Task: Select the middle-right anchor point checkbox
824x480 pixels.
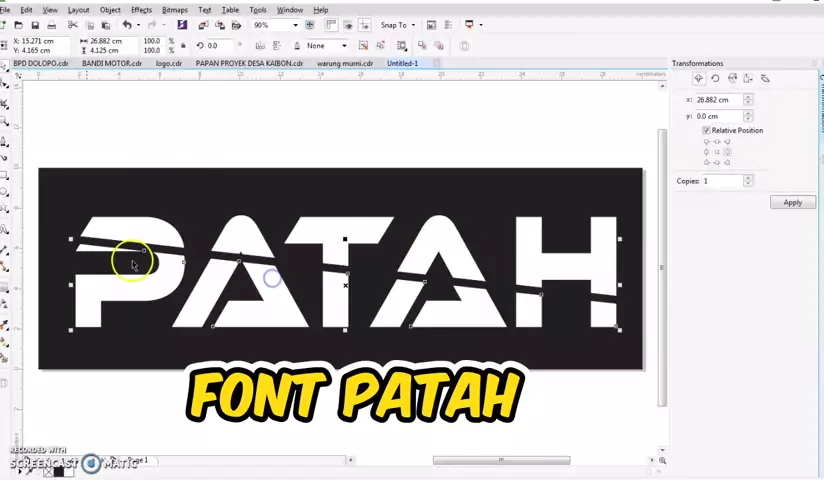Action: point(727,152)
